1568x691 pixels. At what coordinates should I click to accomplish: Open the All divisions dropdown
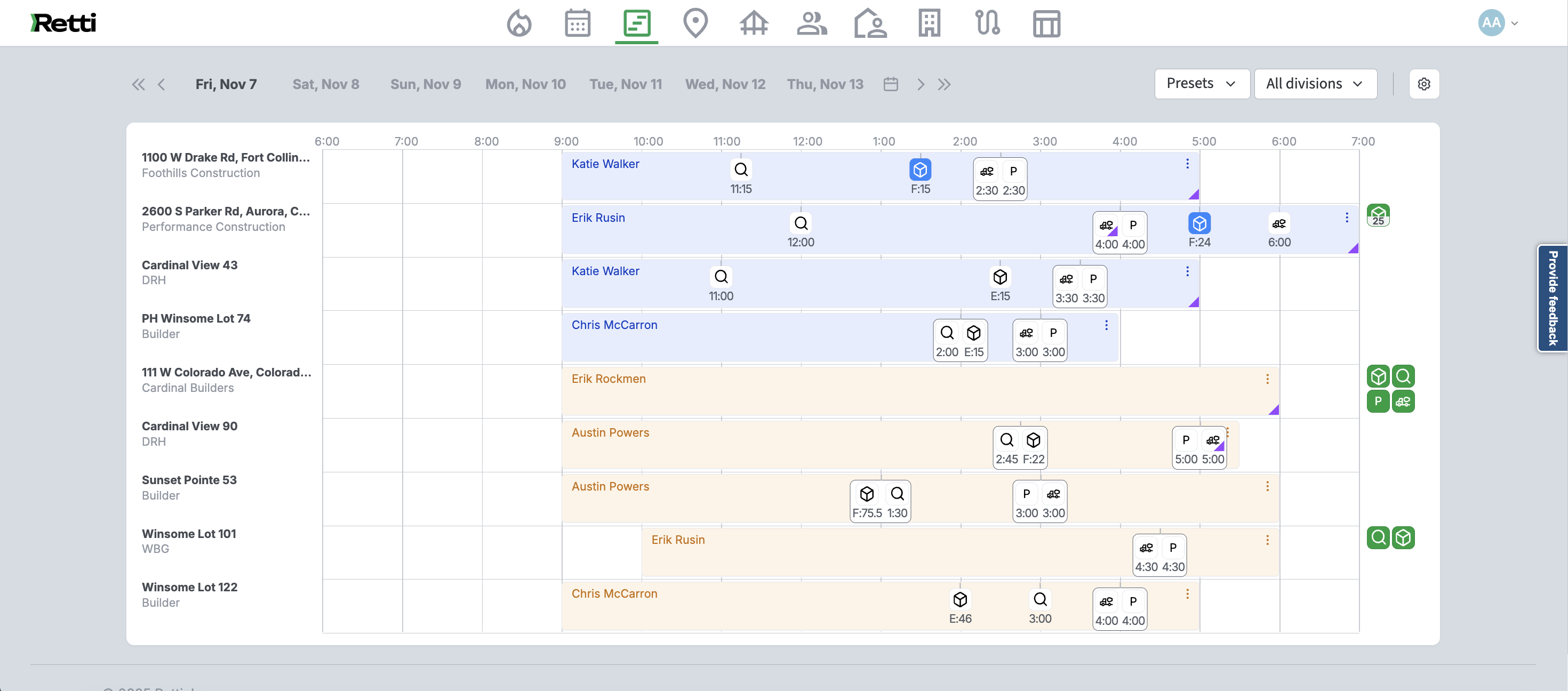pyautogui.click(x=1315, y=84)
